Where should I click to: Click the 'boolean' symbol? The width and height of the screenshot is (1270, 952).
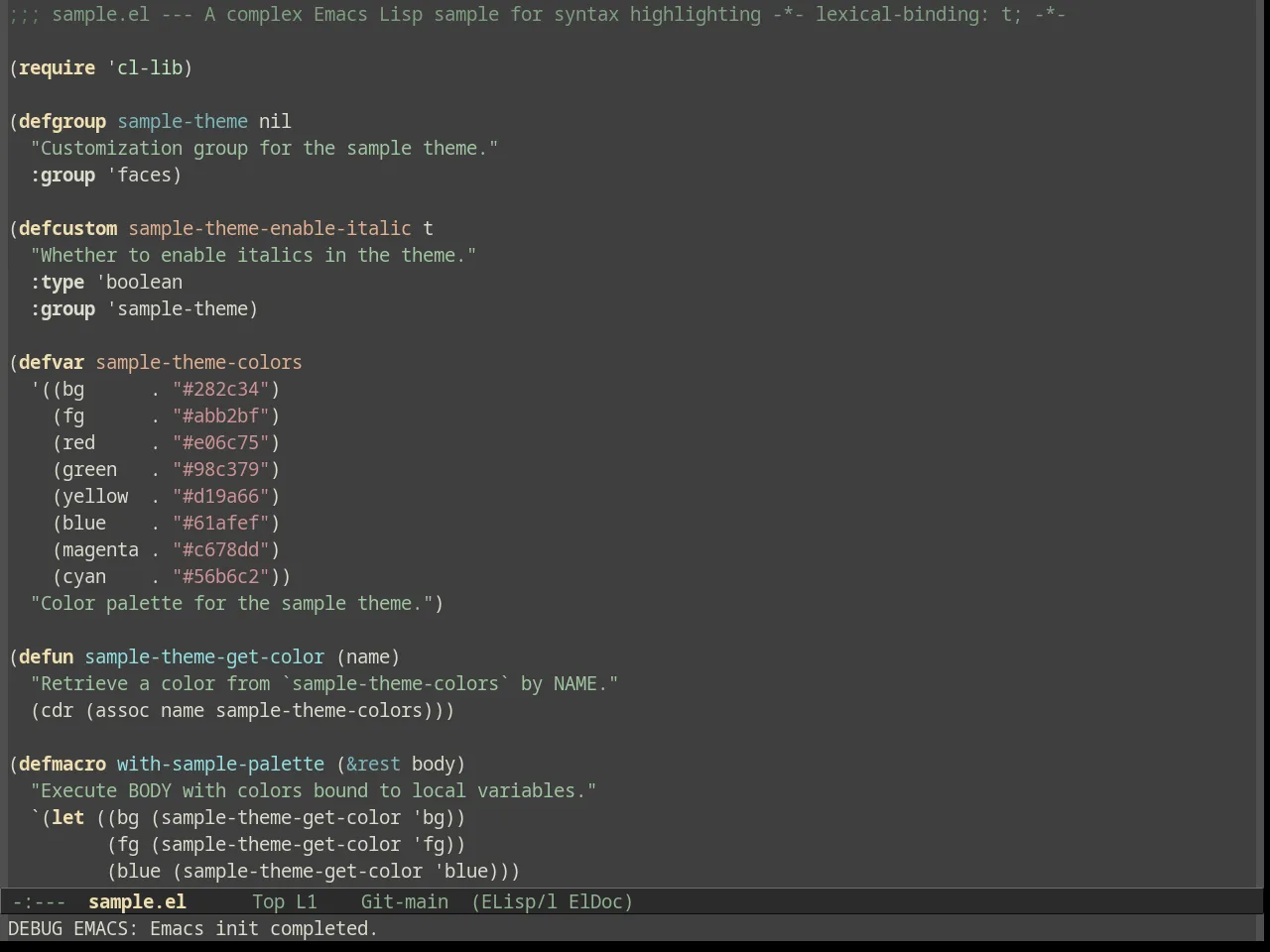144,282
